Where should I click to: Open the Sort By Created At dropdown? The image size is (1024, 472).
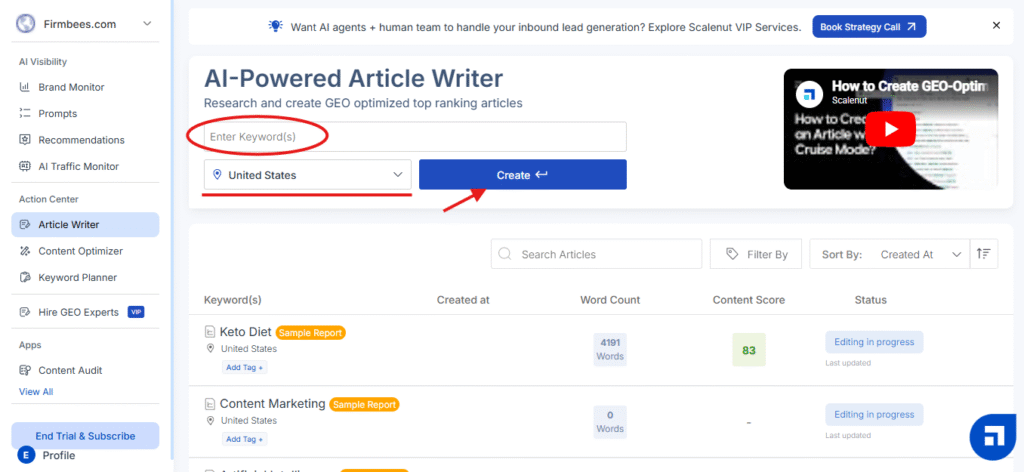[x=889, y=254]
